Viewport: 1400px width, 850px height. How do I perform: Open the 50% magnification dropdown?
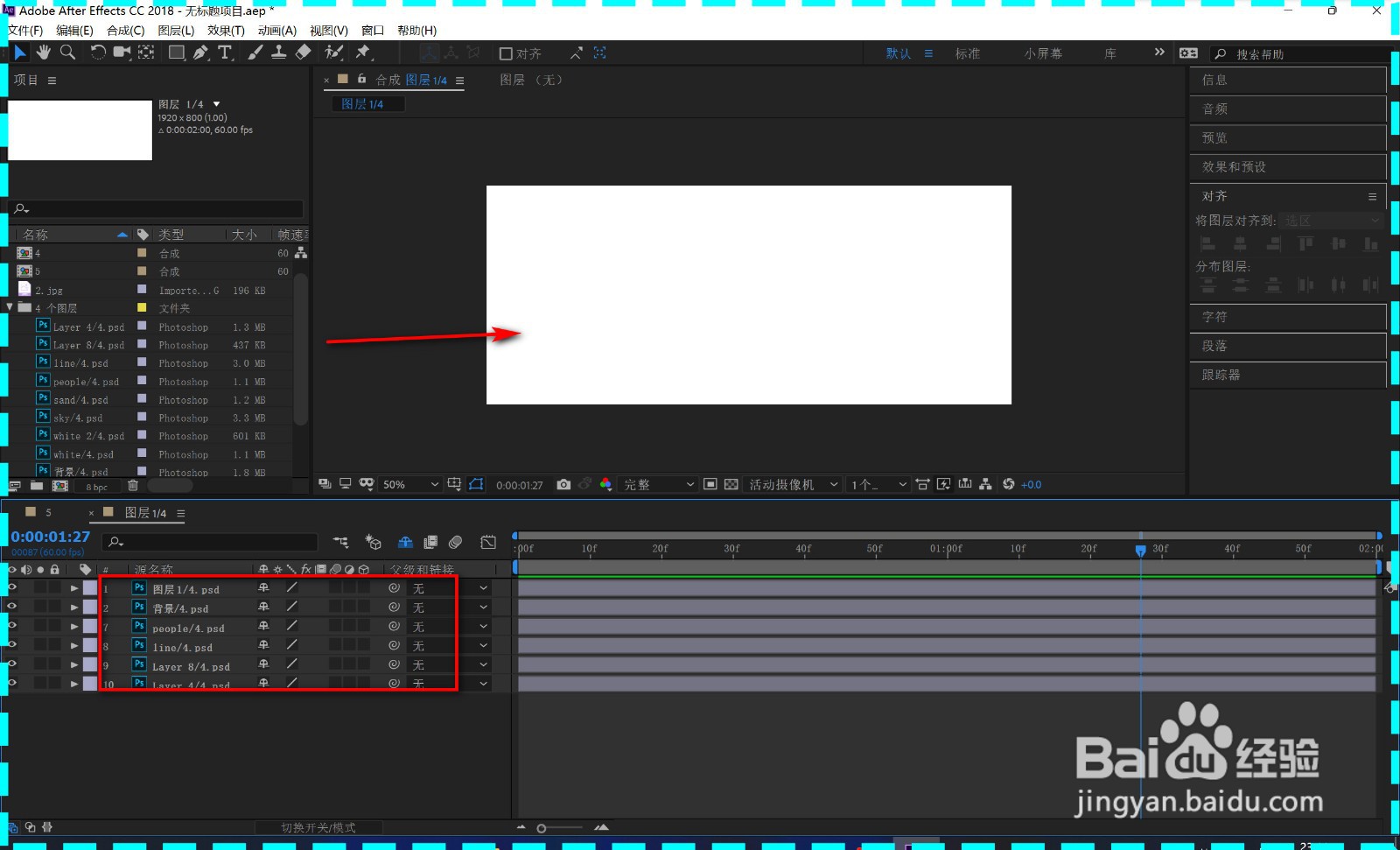point(410,484)
